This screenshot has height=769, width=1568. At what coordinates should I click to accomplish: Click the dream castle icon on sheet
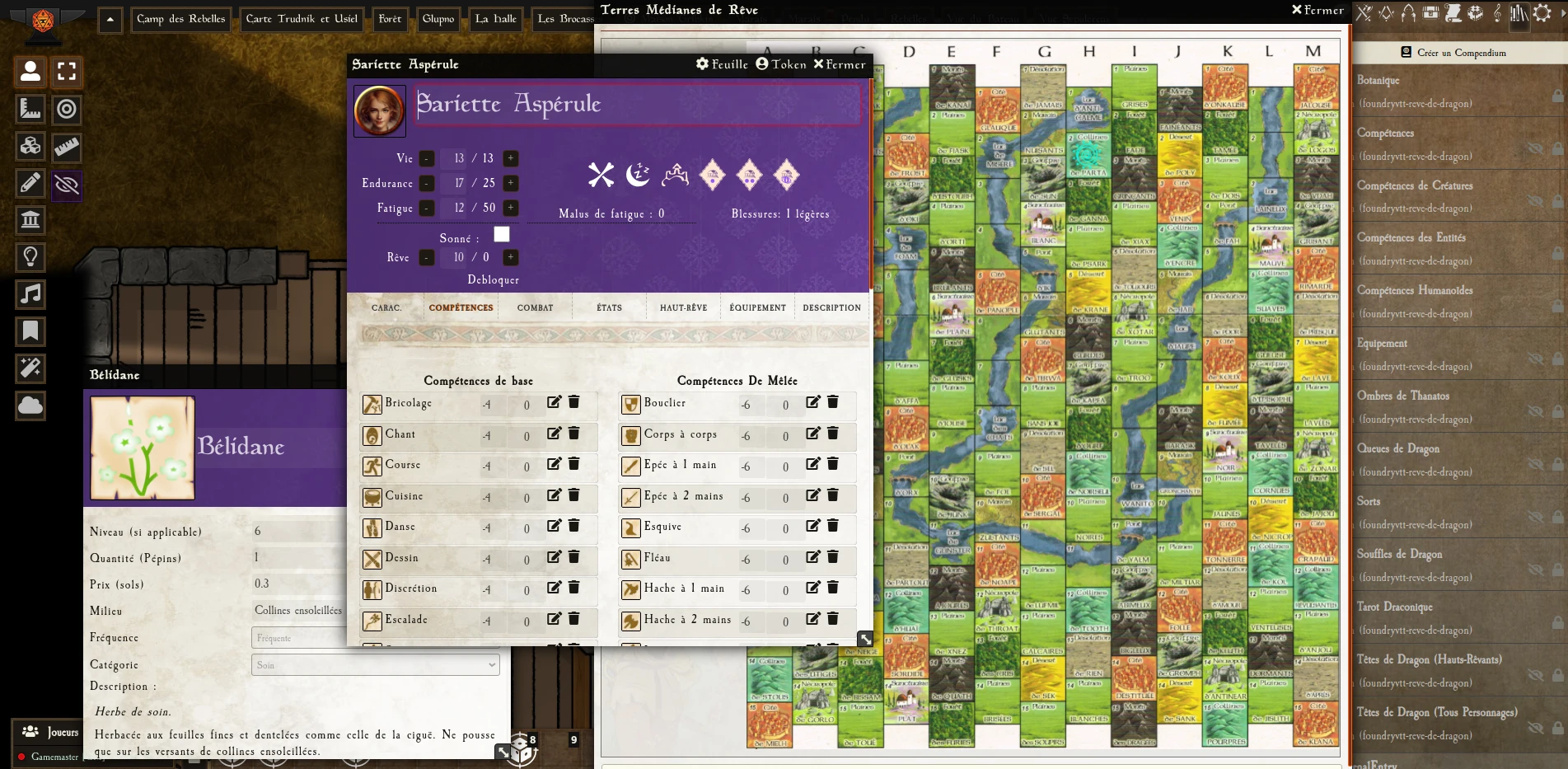coord(675,175)
